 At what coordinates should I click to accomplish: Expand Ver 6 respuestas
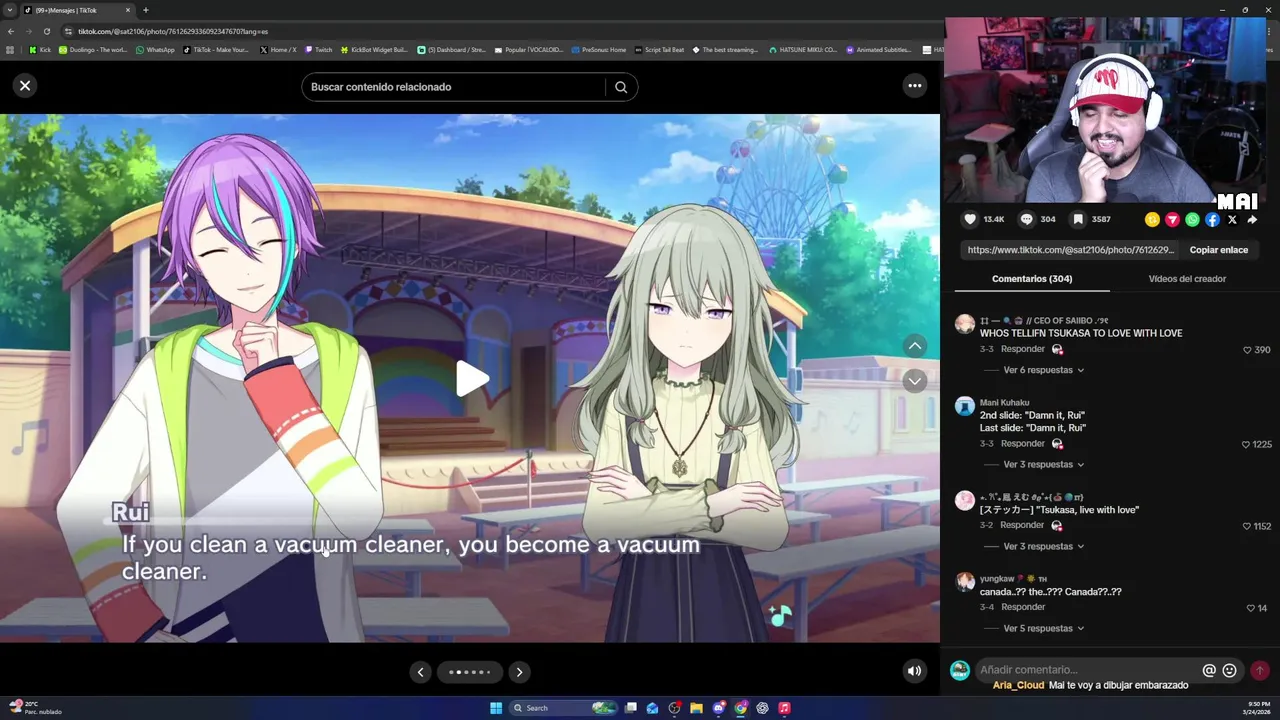[1044, 370]
